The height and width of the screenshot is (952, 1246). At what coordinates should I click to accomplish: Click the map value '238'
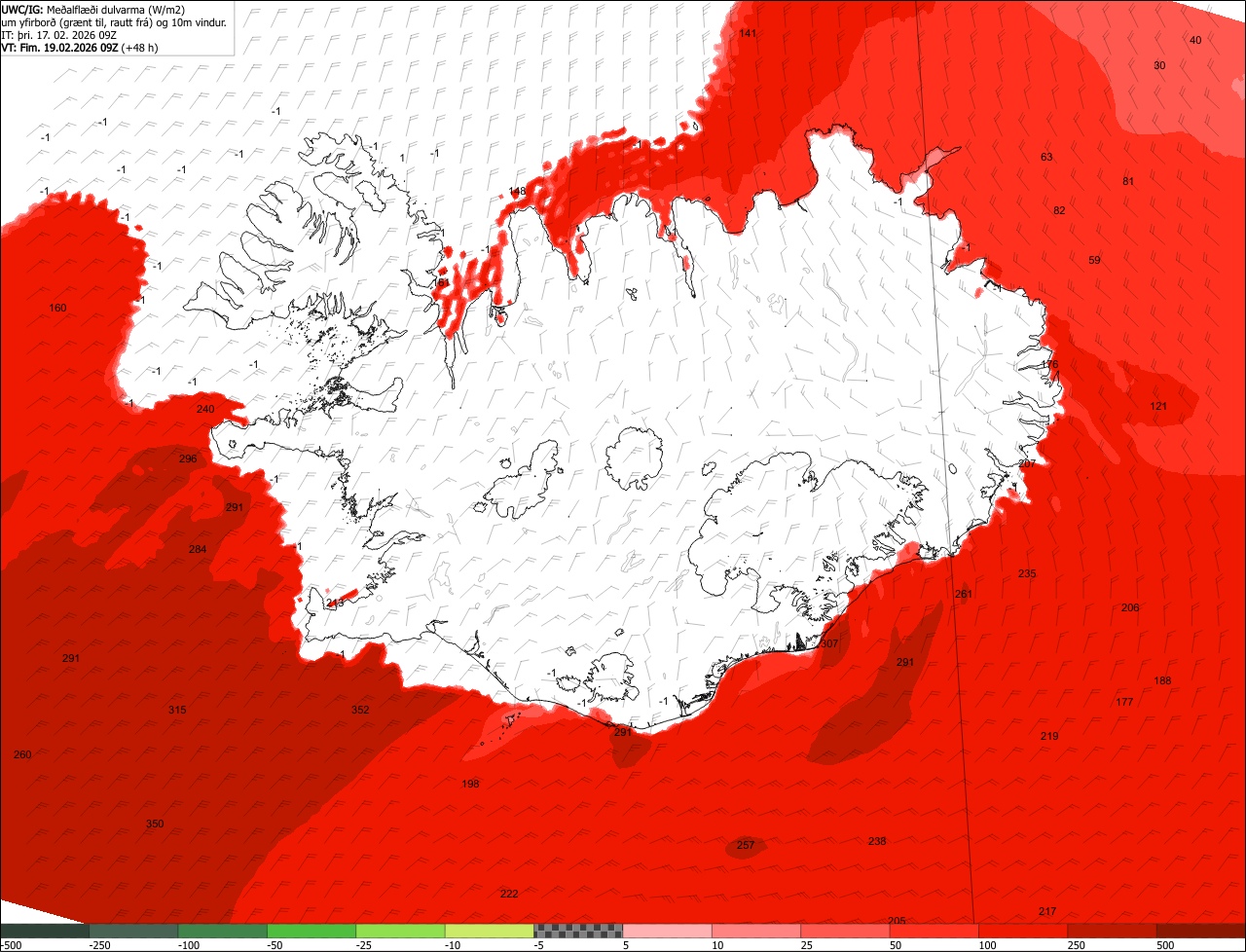pos(877,841)
